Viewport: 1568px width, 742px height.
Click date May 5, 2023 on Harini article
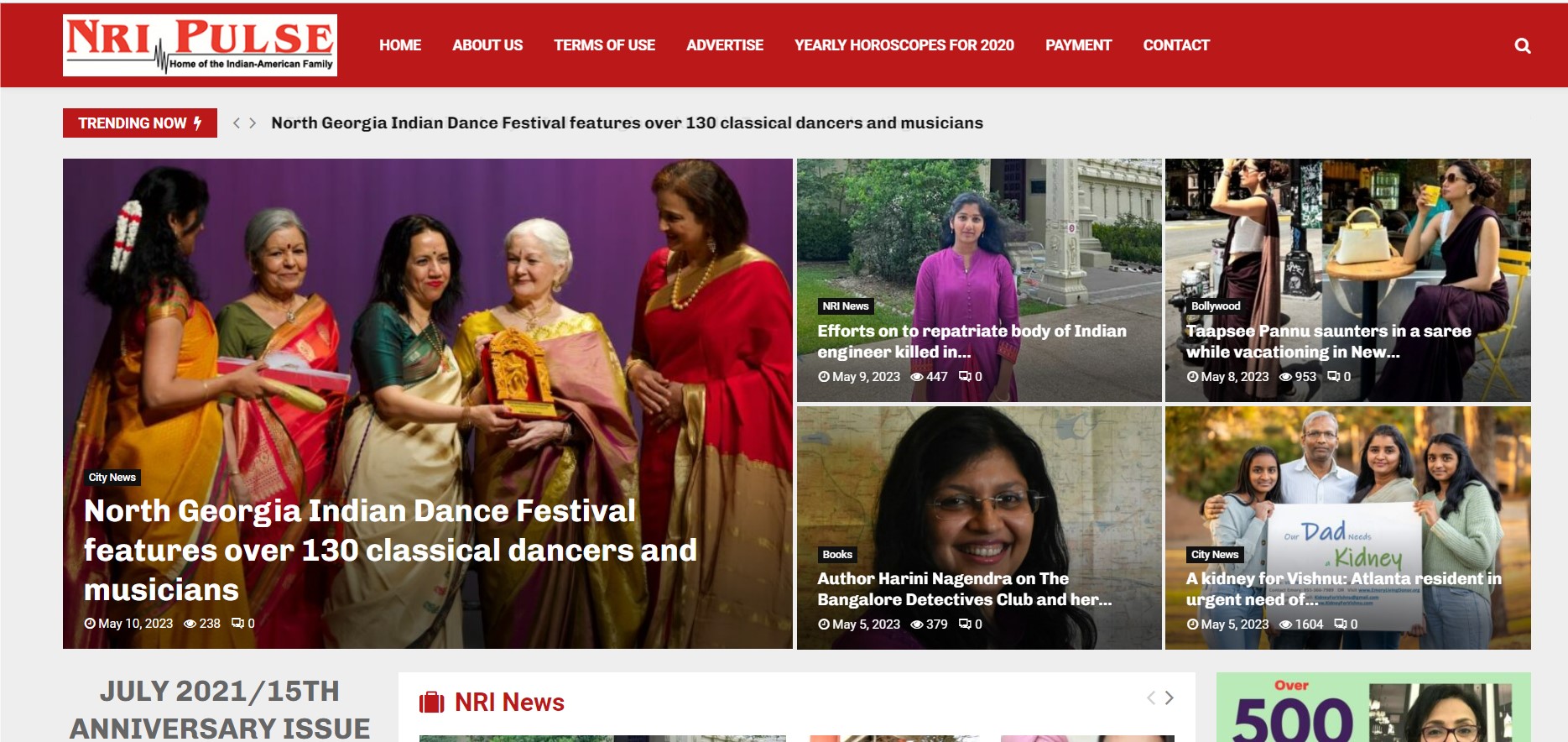click(x=866, y=624)
